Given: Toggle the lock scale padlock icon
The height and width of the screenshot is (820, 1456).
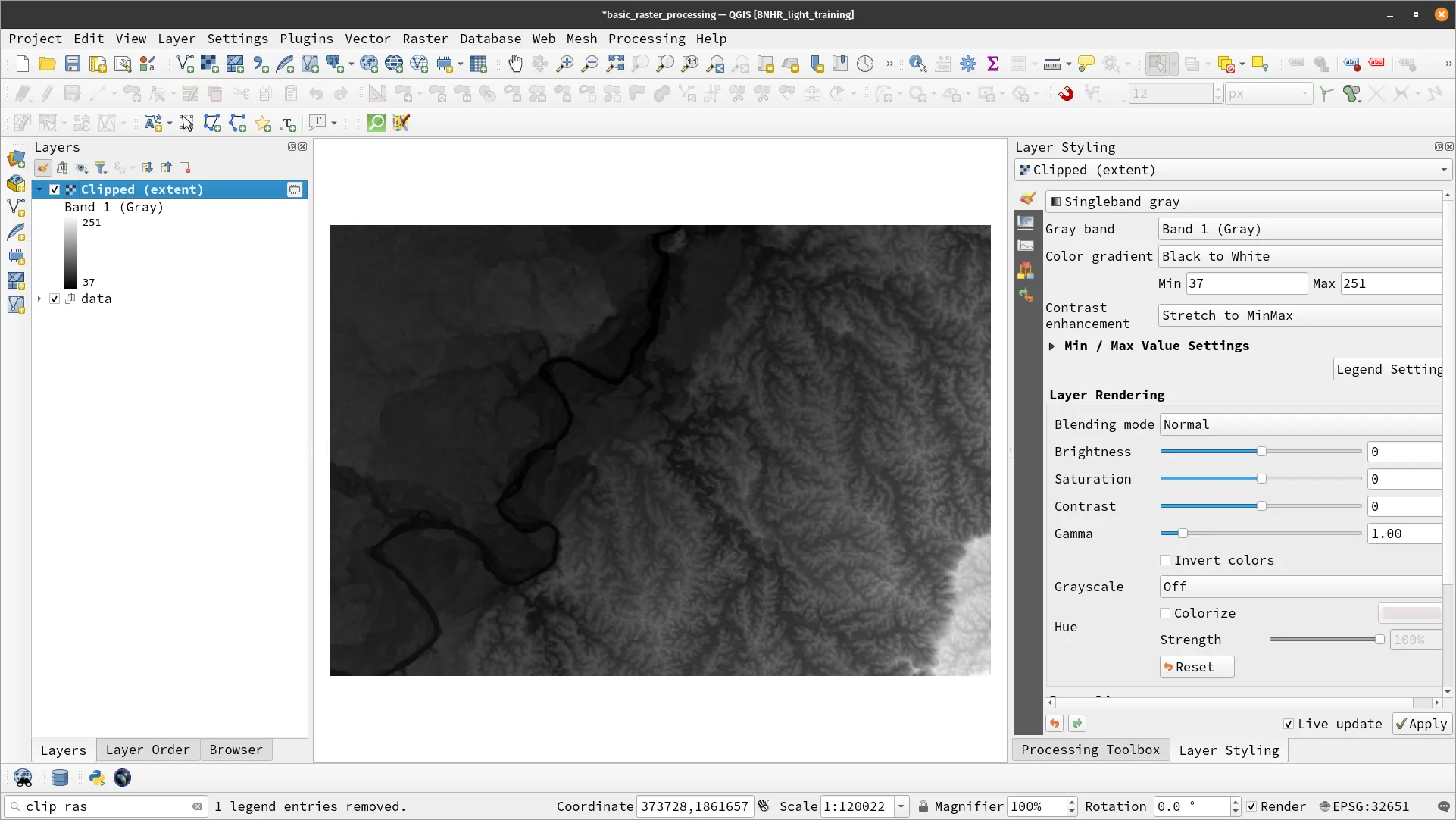Looking at the screenshot, I should coord(923,806).
